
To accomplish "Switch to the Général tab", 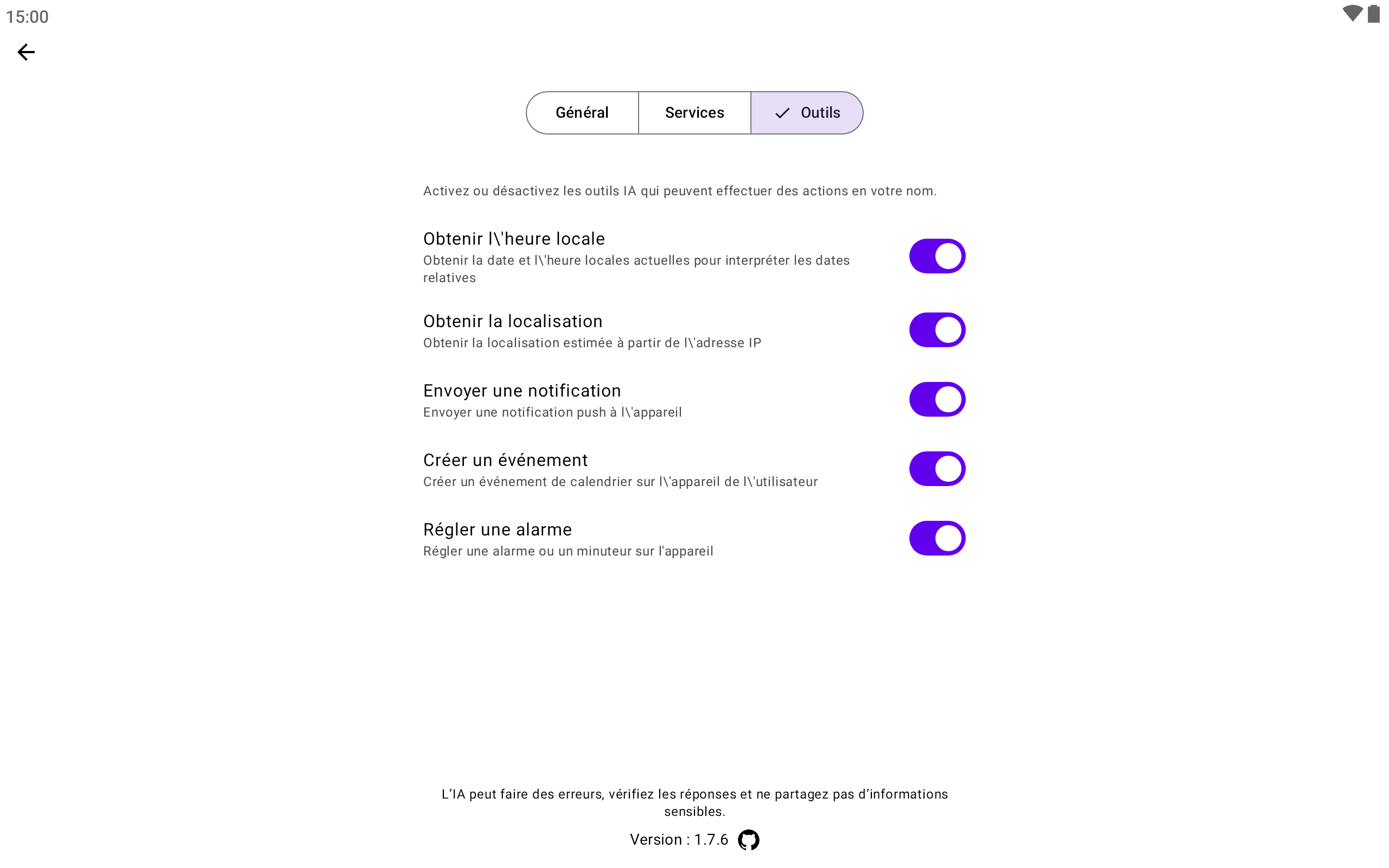I will point(582,113).
